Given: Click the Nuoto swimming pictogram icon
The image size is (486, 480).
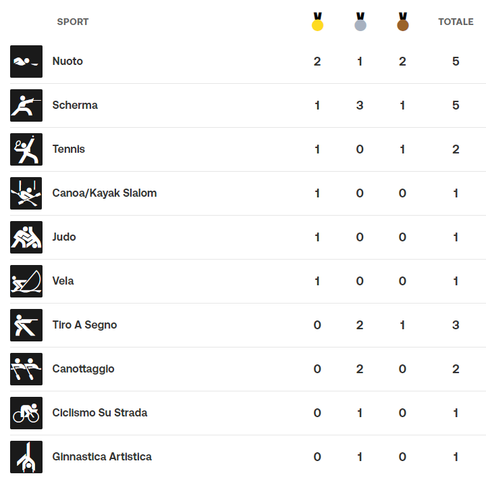Looking at the screenshot, I should click(x=26, y=61).
